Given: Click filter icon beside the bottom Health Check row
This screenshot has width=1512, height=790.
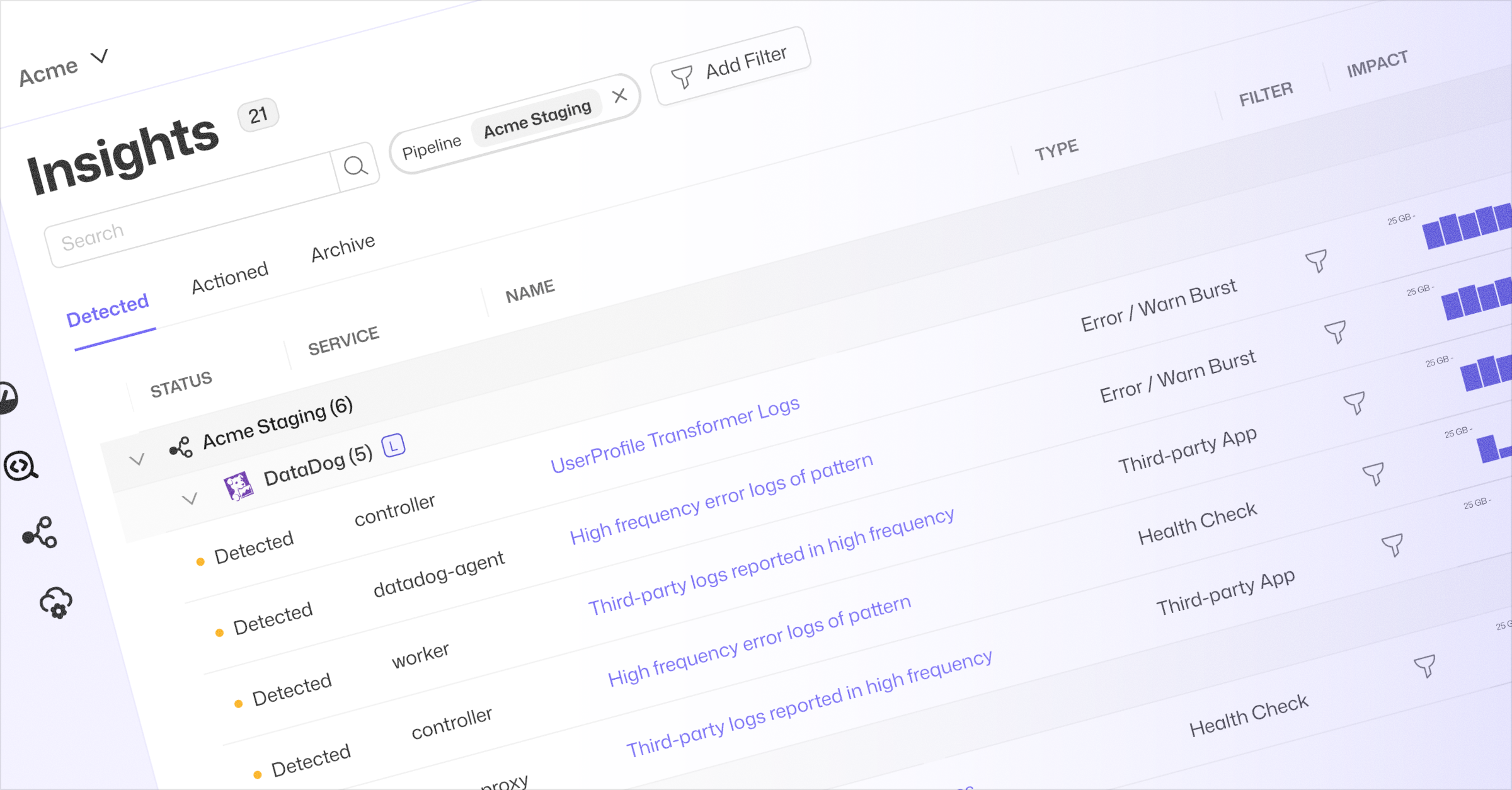Looking at the screenshot, I should 1425,667.
